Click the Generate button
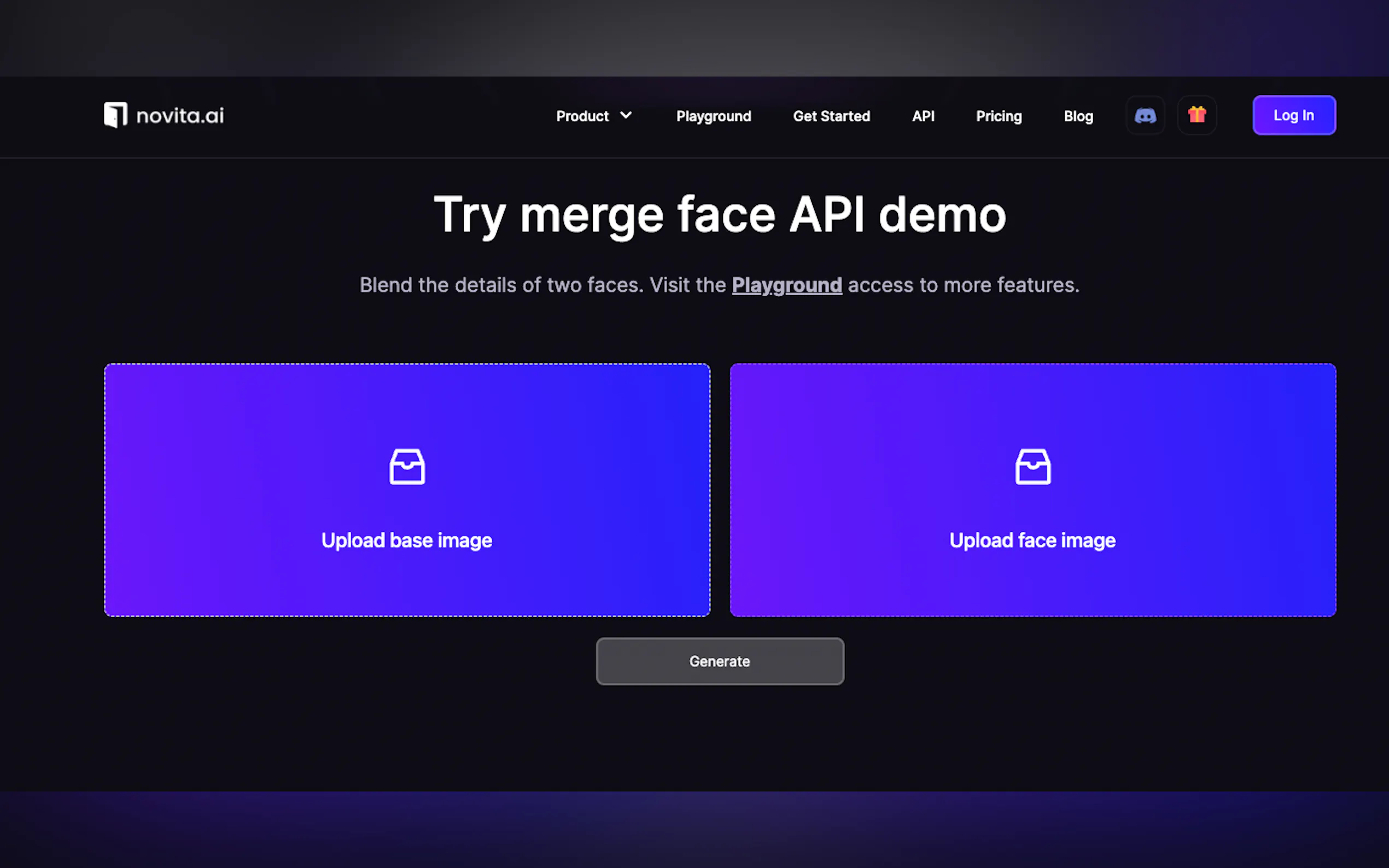The image size is (1389, 868). (x=720, y=661)
